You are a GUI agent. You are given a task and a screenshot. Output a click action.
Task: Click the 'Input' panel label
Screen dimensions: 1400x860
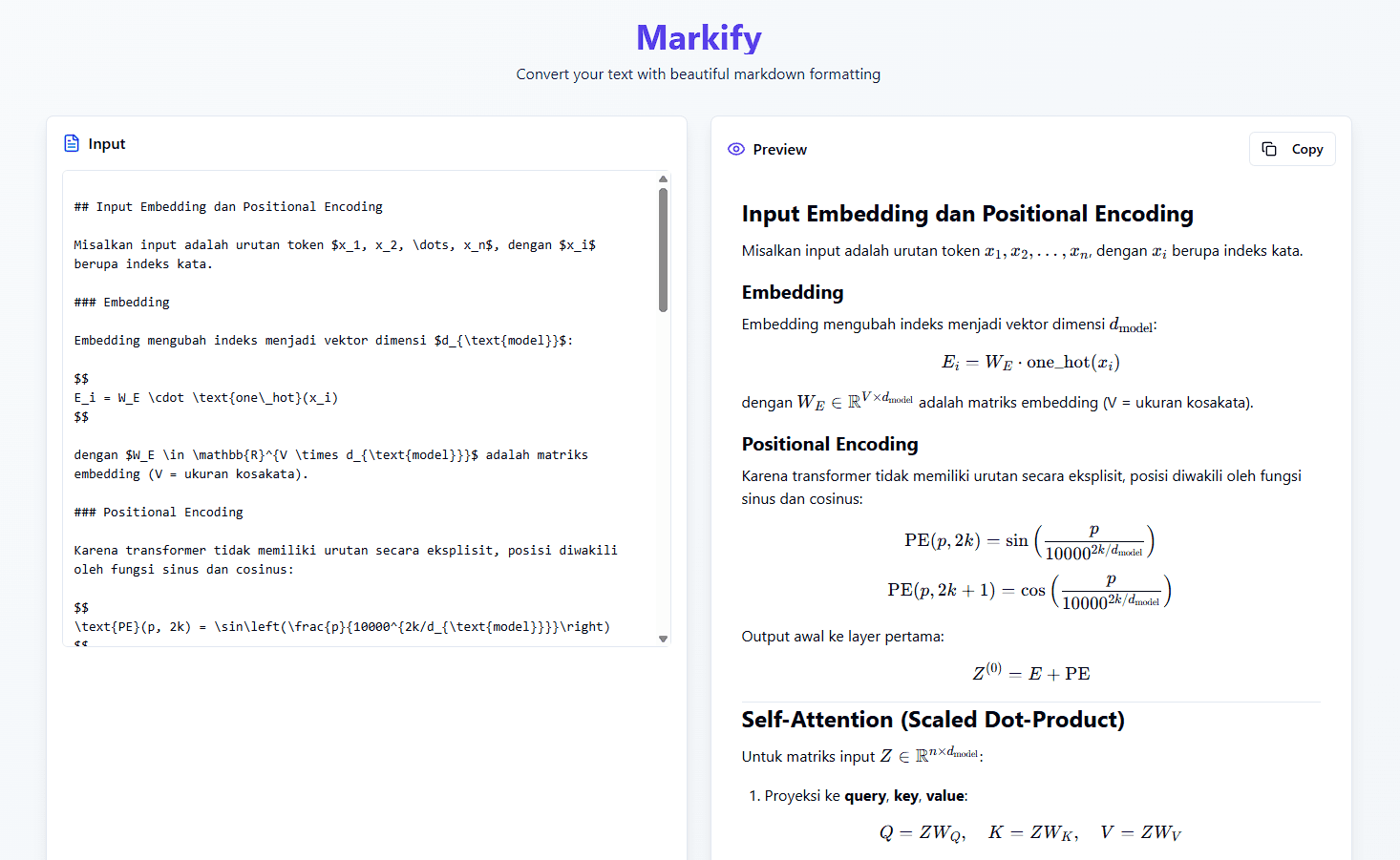pos(107,144)
